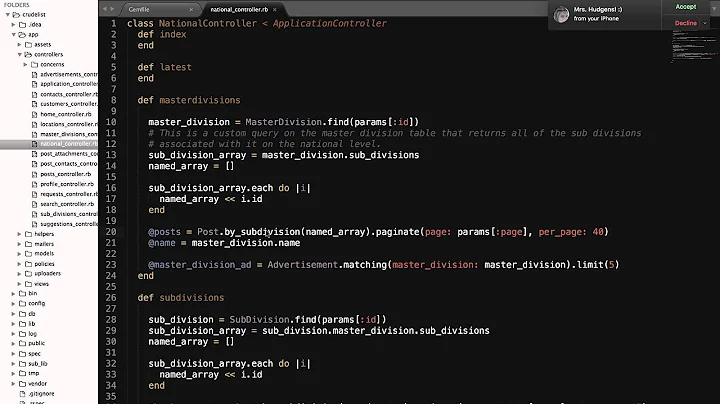Click the spec folder icon

tap(22, 354)
